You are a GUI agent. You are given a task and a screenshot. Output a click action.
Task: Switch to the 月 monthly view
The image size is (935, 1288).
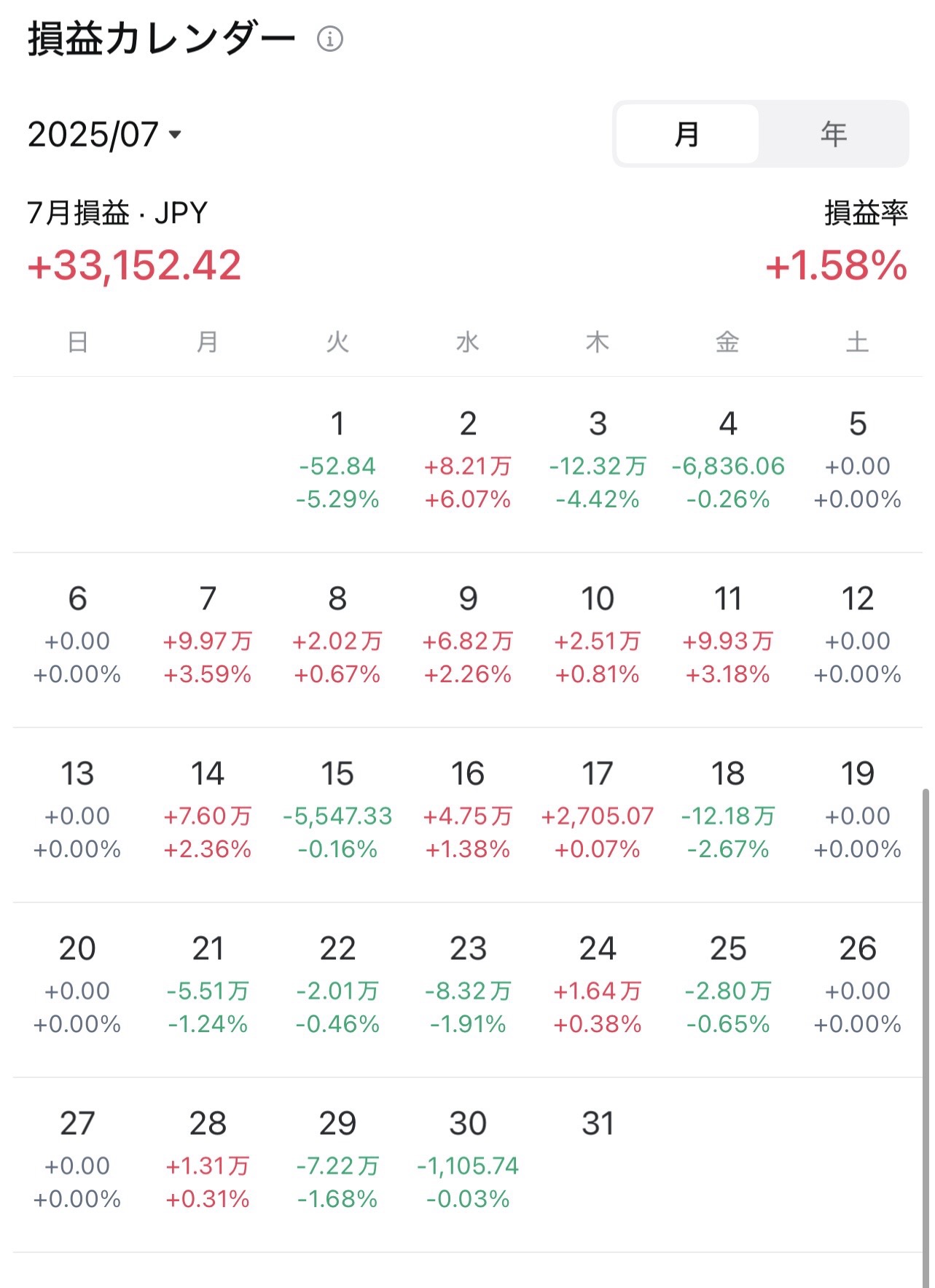click(687, 134)
